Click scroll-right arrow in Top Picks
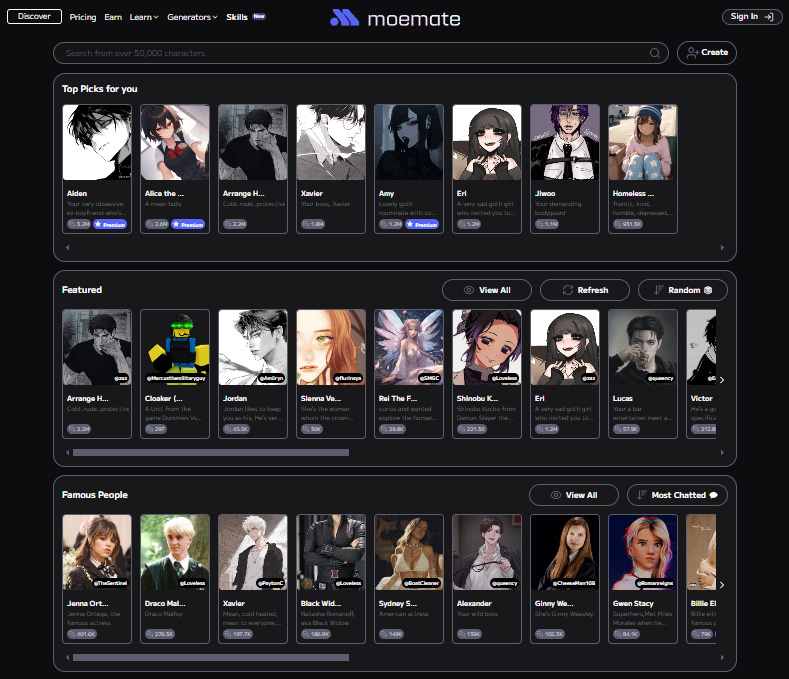789x679 pixels. click(x=722, y=247)
